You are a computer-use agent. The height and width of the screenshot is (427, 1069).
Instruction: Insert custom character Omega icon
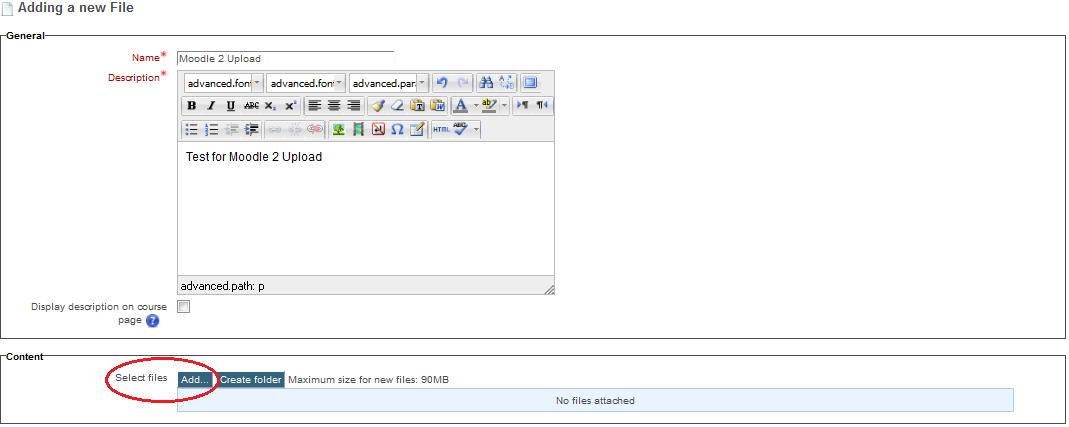point(397,129)
